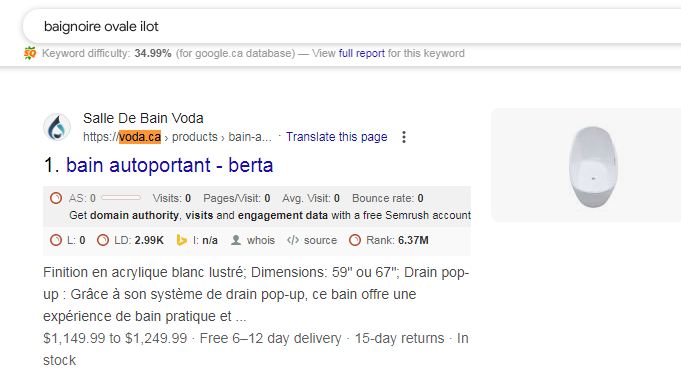Viewport: 681px width, 372px height.
Task: Open the whois text link
Action: (x=261, y=240)
